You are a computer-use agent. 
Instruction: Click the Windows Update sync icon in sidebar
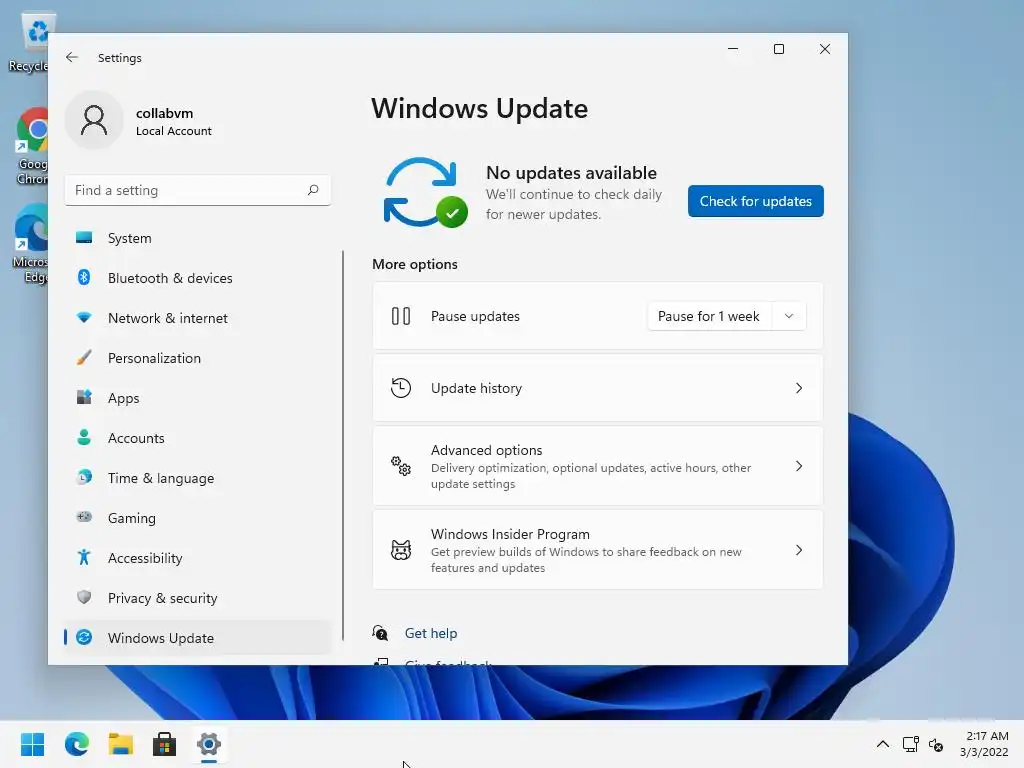[84, 637]
